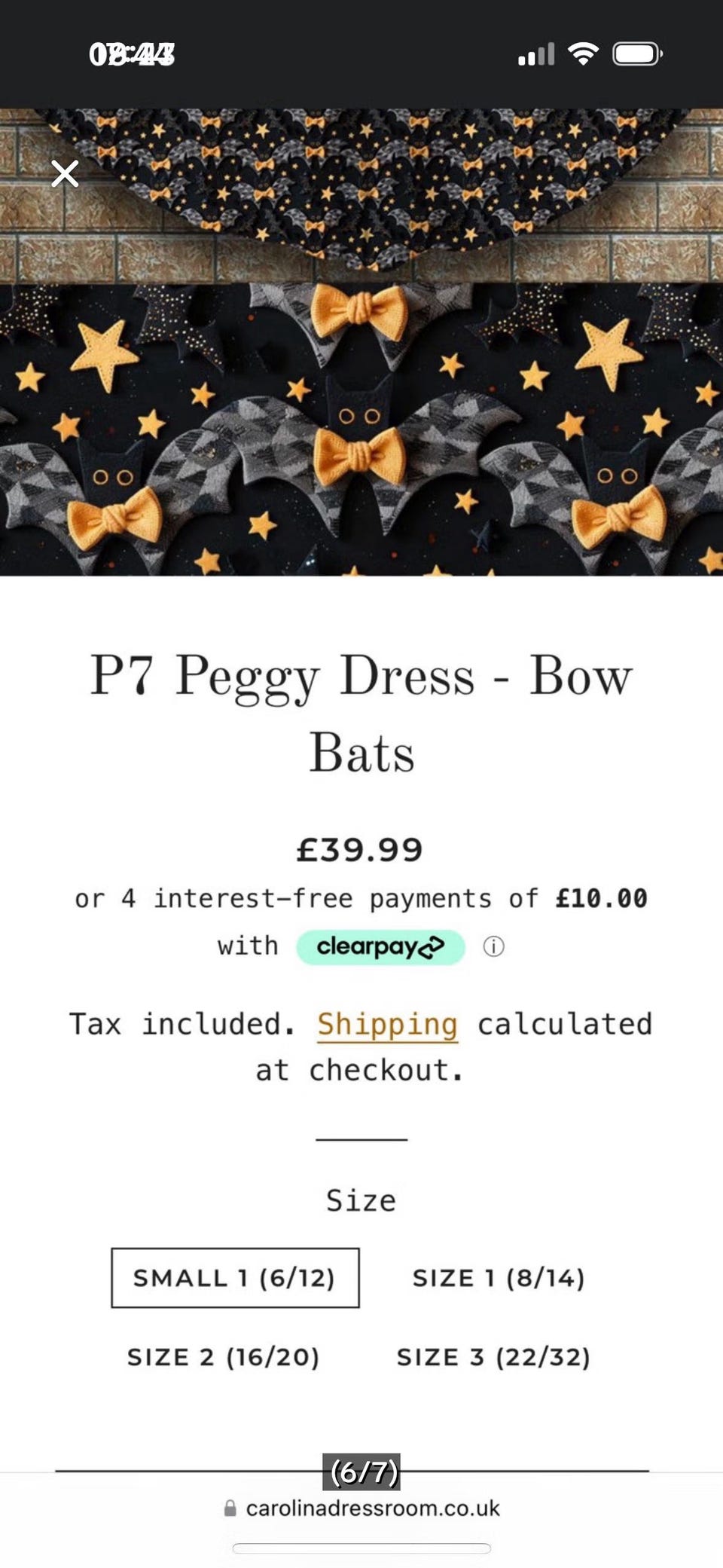Choose Size 3 (22/32)
The height and width of the screenshot is (1568, 723).
[493, 1356]
